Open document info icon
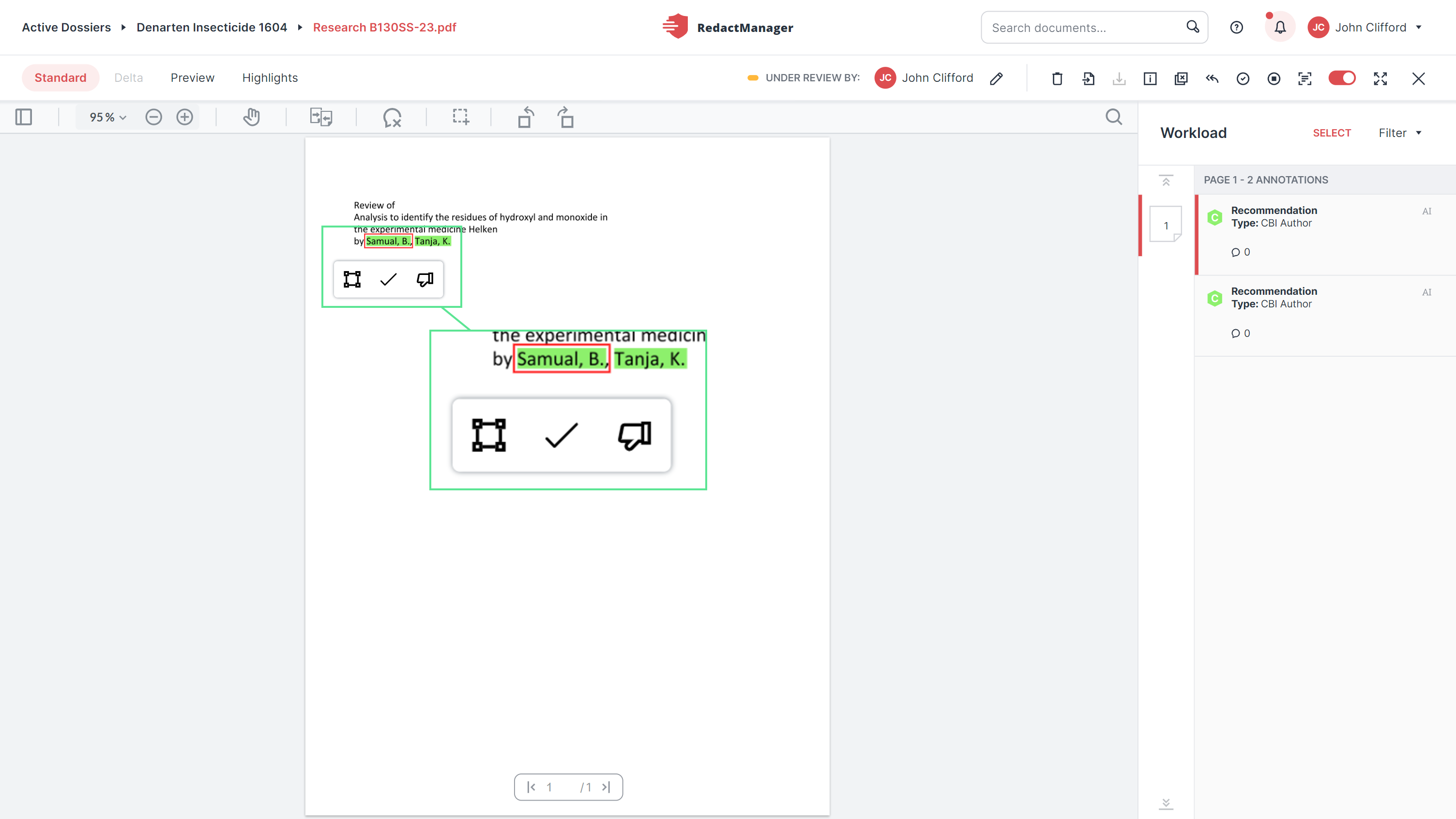Screen dimensions: 1456x819 [1150, 78]
